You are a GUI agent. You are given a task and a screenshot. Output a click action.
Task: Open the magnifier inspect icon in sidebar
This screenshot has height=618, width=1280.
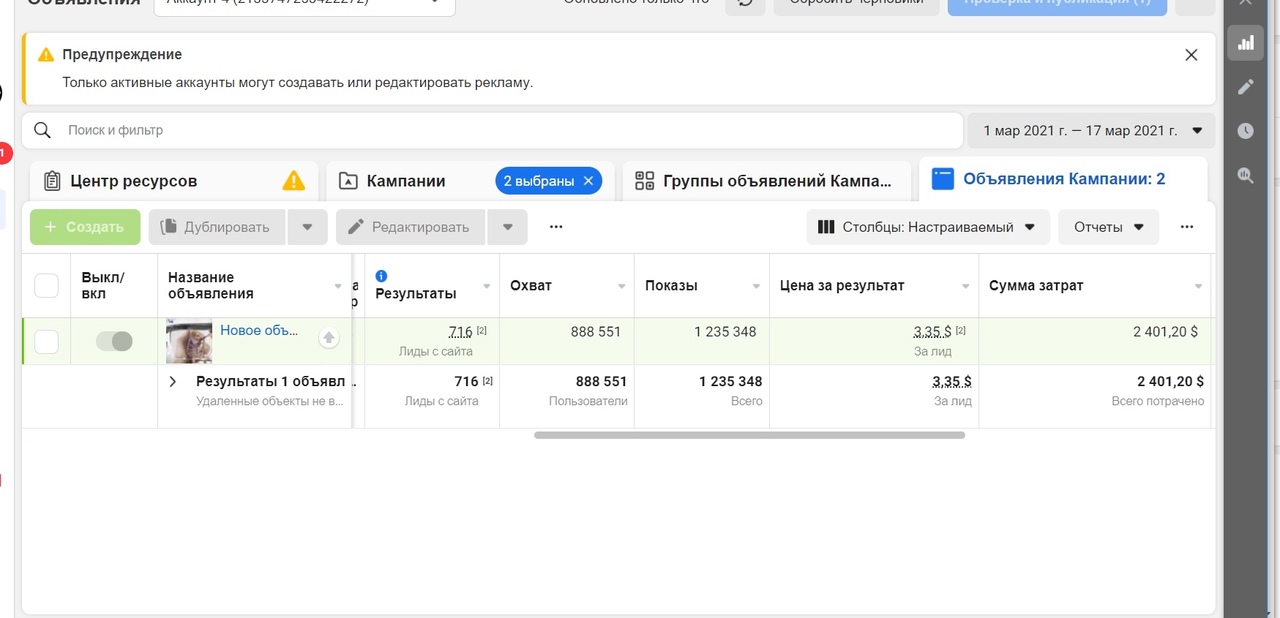(1245, 175)
